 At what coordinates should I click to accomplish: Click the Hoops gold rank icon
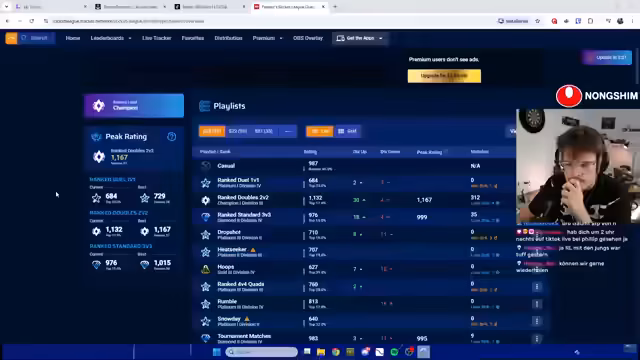(206, 269)
